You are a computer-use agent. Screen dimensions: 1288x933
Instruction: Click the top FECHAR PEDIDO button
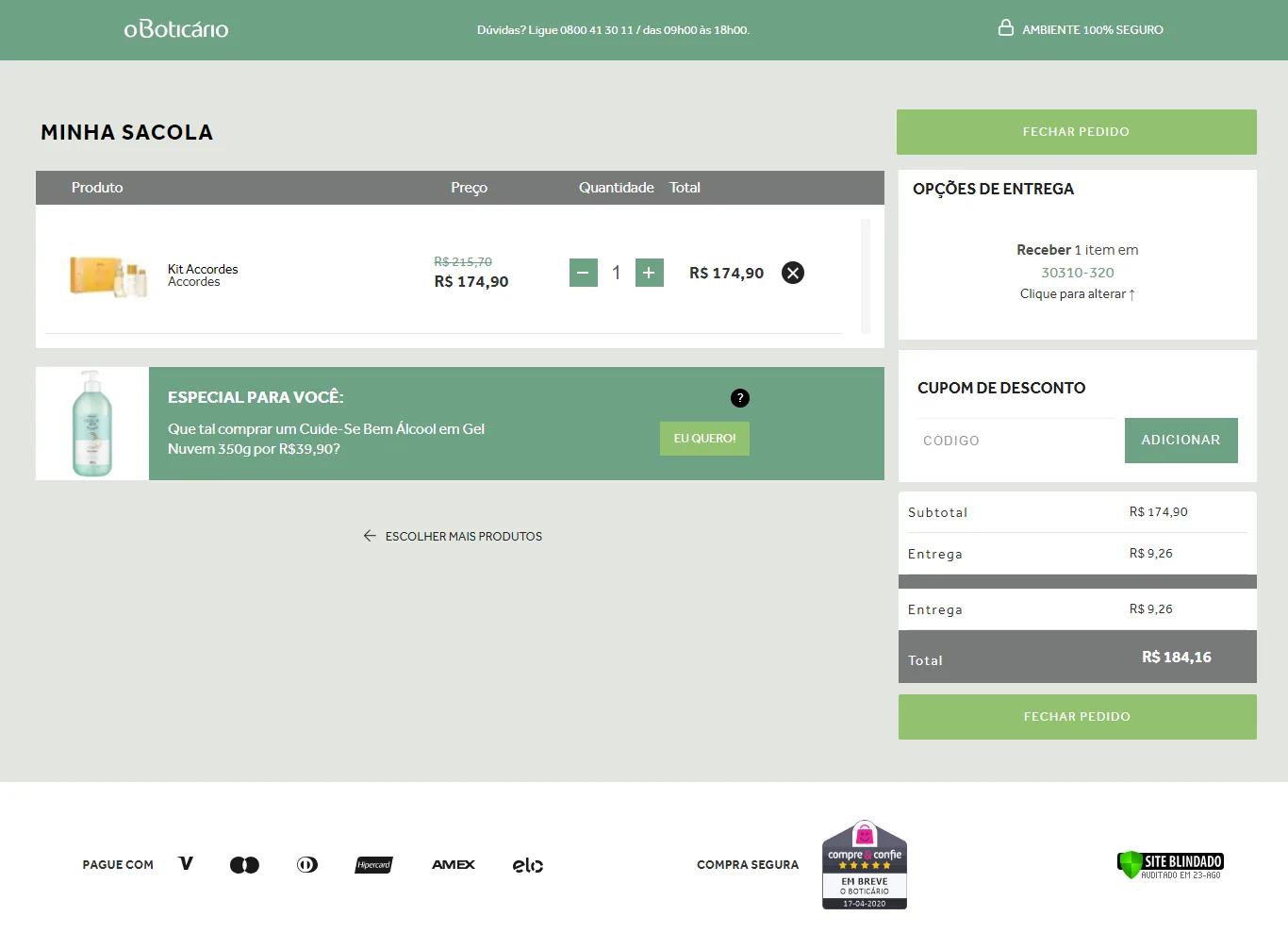(1077, 132)
